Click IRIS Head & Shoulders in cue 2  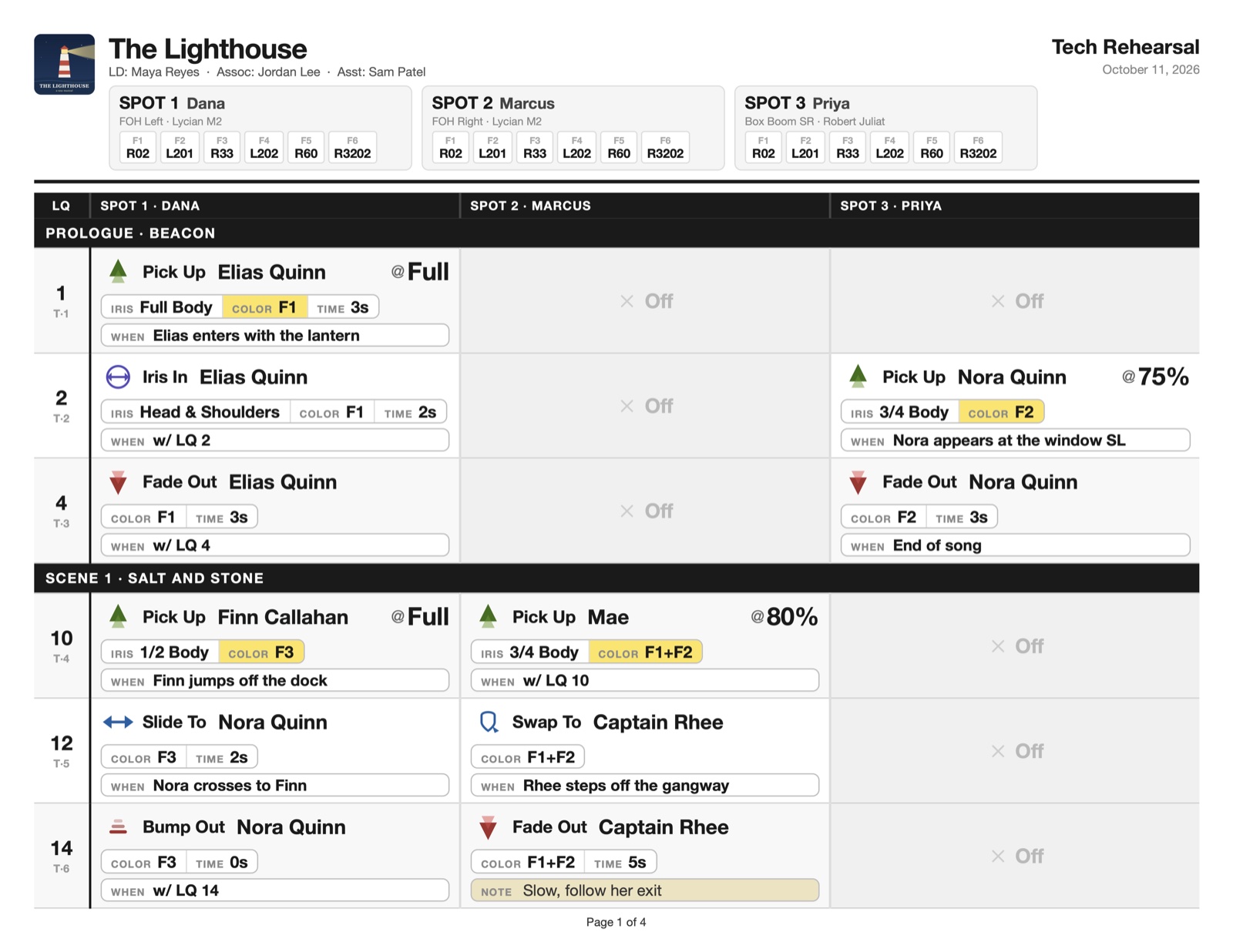pos(195,412)
